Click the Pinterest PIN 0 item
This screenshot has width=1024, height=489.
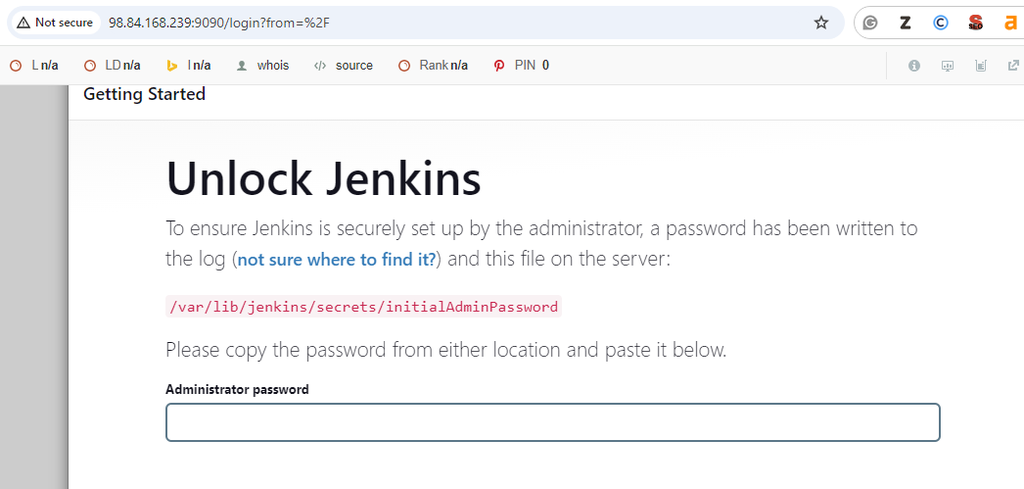(x=521, y=65)
